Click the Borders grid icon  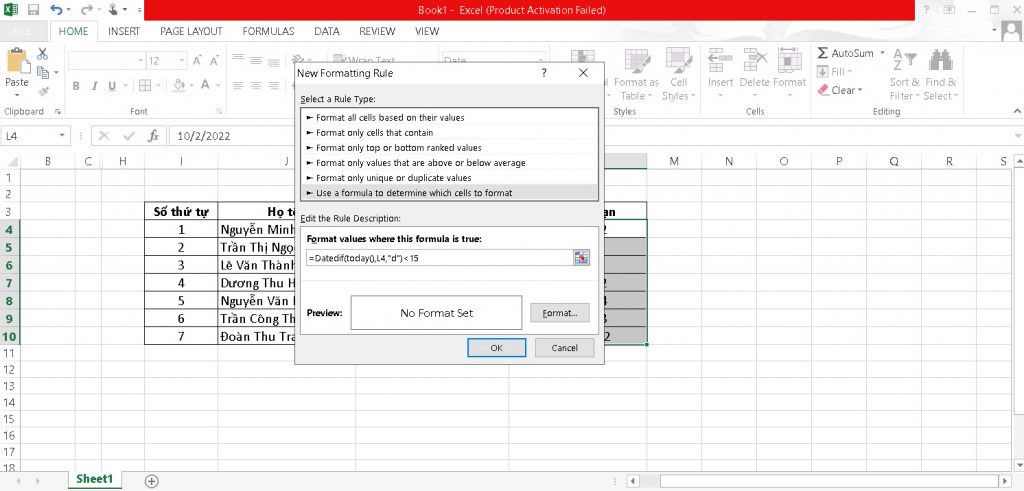144,86
